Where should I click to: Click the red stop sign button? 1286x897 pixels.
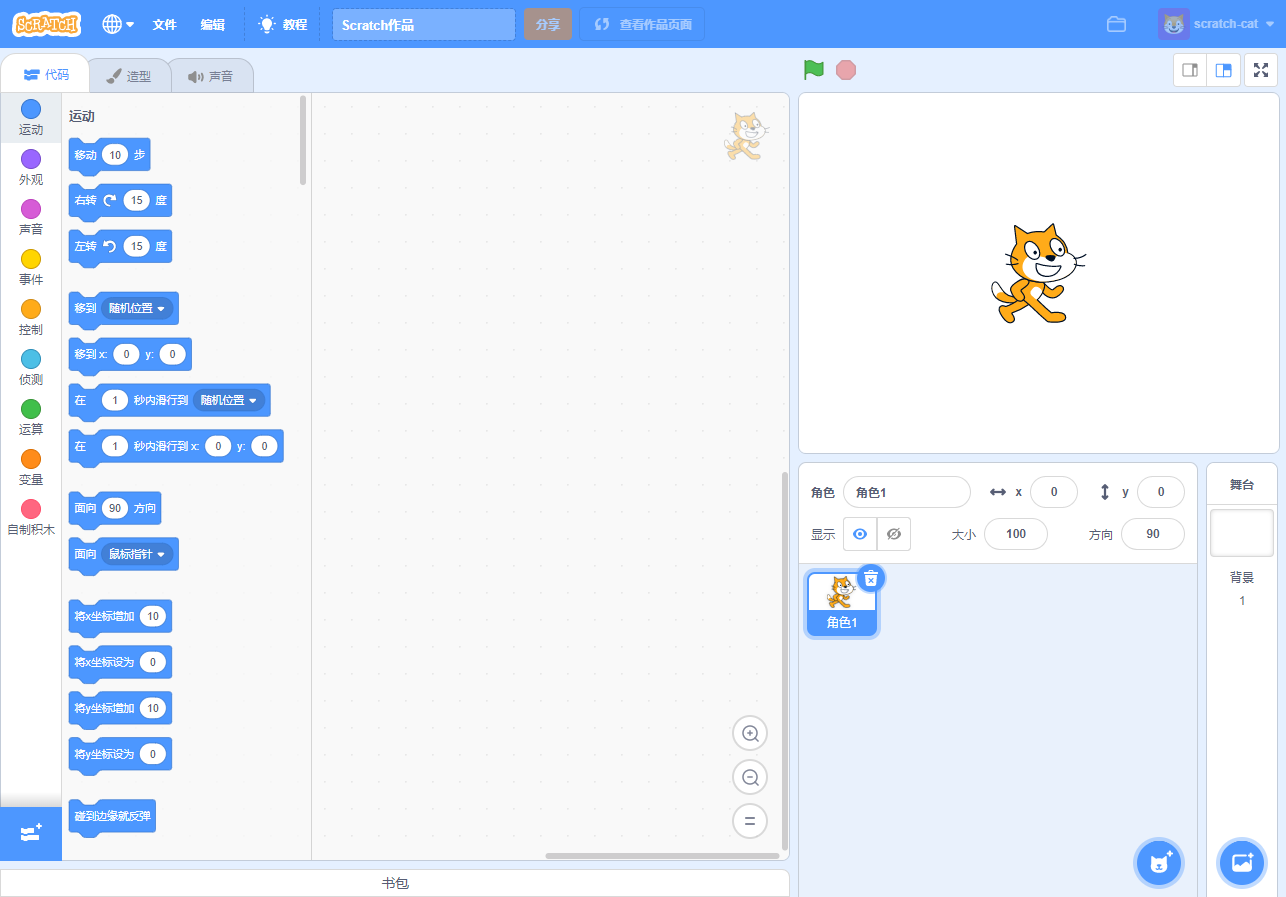pos(846,70)
